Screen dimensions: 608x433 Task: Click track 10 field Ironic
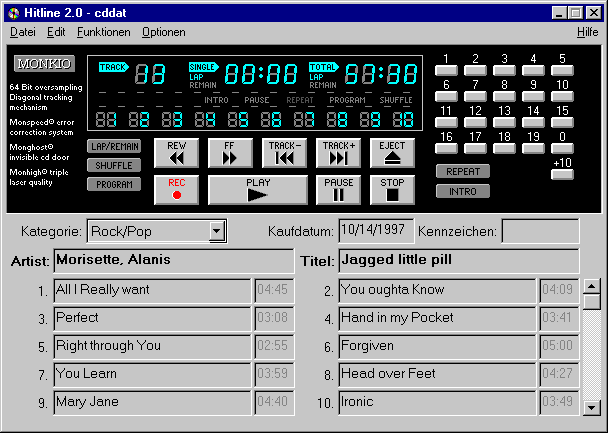pos(437,403)
